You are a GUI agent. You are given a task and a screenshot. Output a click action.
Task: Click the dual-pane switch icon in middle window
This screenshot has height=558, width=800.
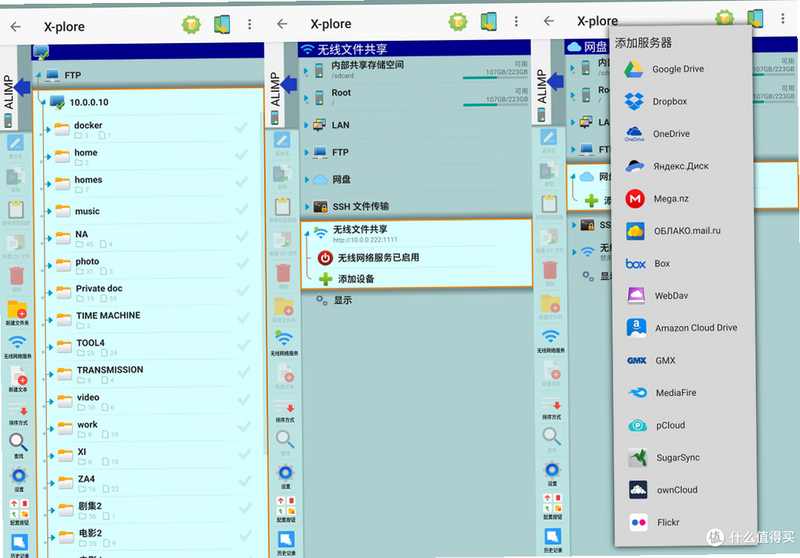488,21
